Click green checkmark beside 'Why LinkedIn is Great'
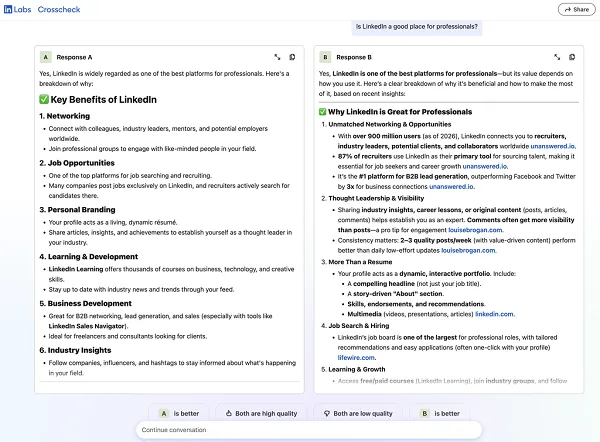 [x=323, y=112]
